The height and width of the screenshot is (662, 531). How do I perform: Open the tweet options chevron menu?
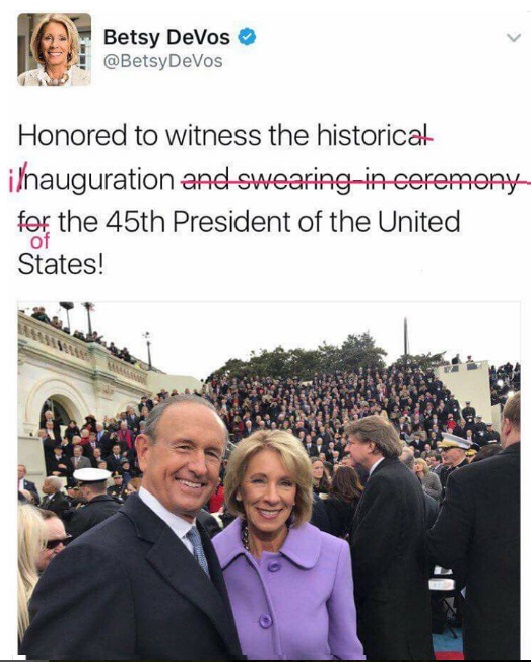(513, 38)
